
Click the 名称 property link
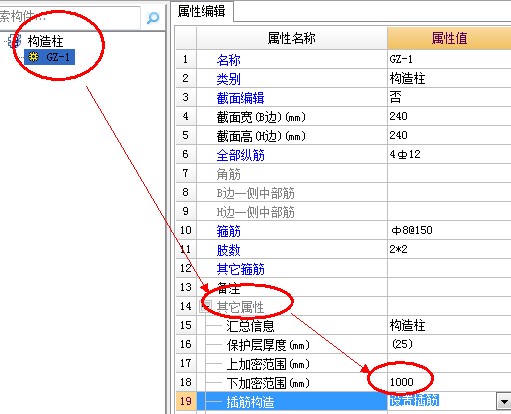pos(228,60)
